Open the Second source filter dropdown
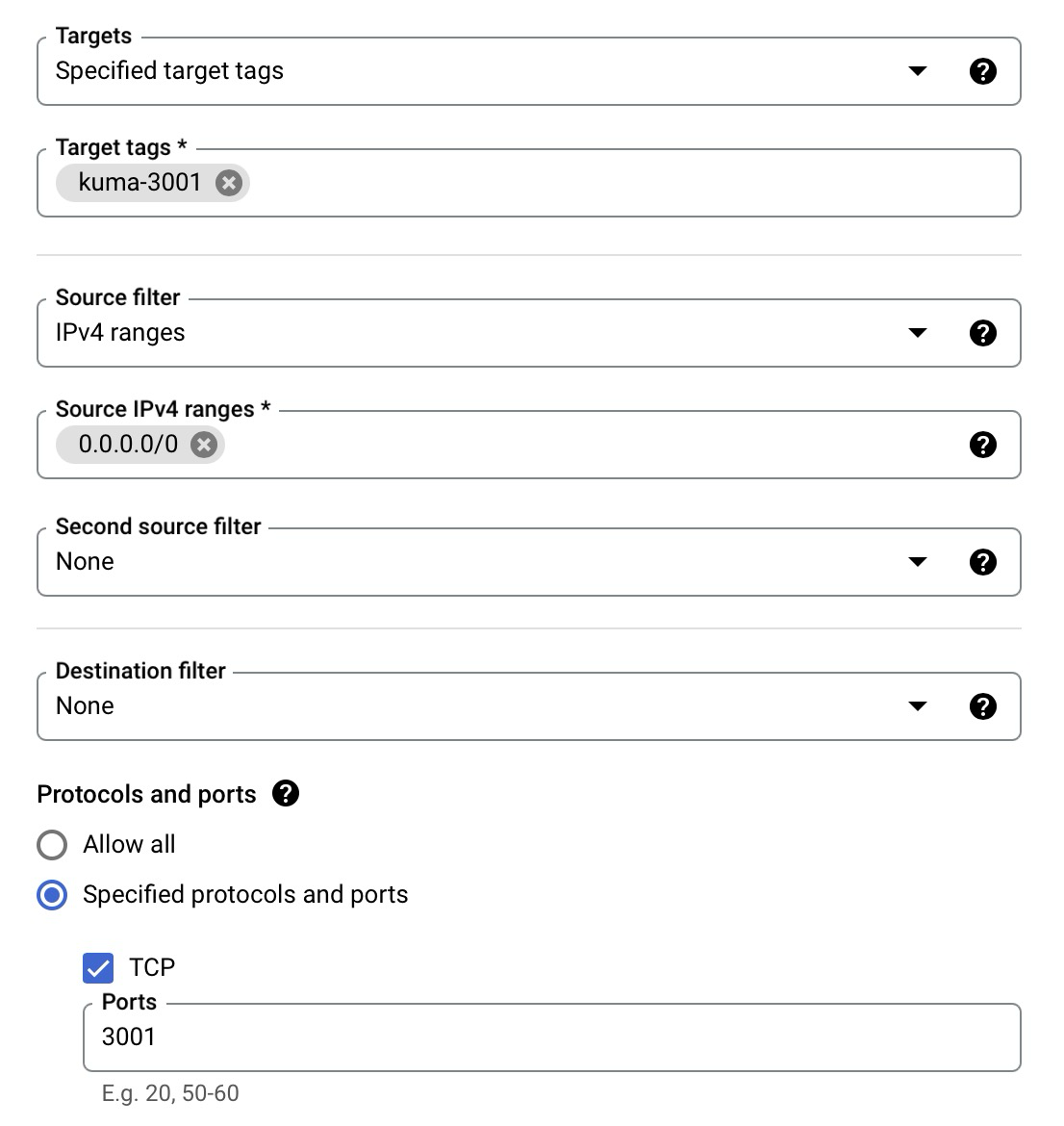The width and height of the screenshot is (1064, 1126). tap(918, 561)
